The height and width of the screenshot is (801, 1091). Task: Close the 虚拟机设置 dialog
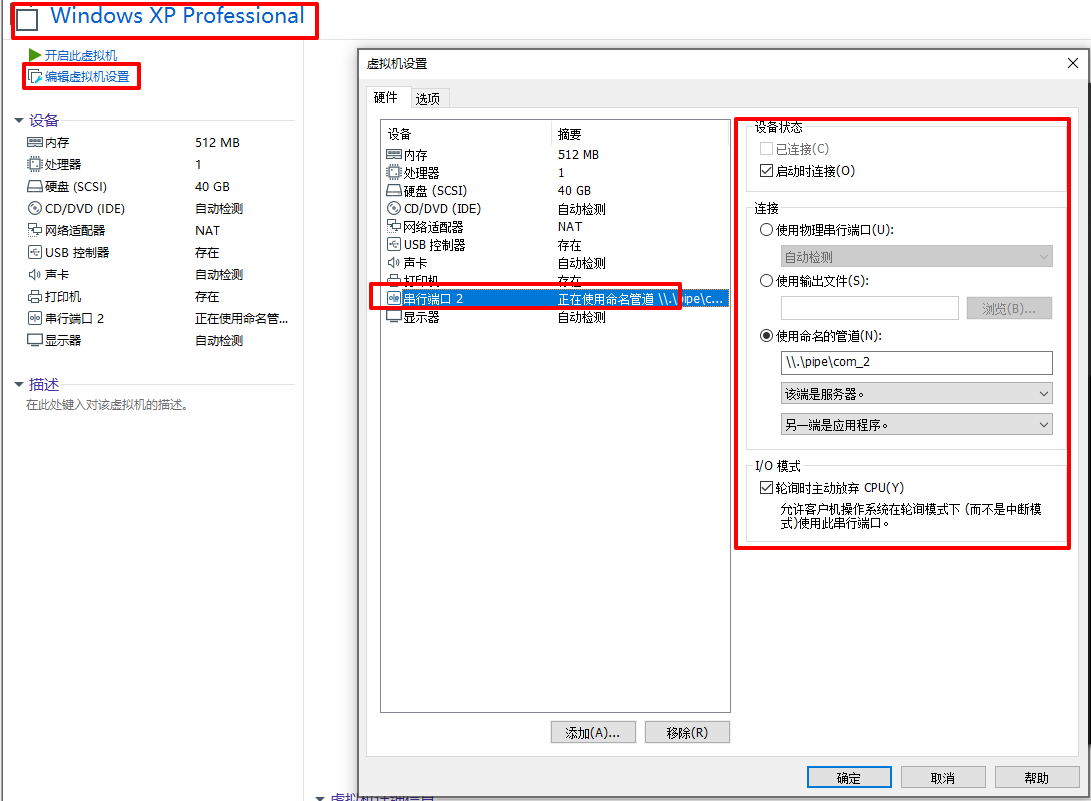pyautogui.click(x=1072, y=63)
